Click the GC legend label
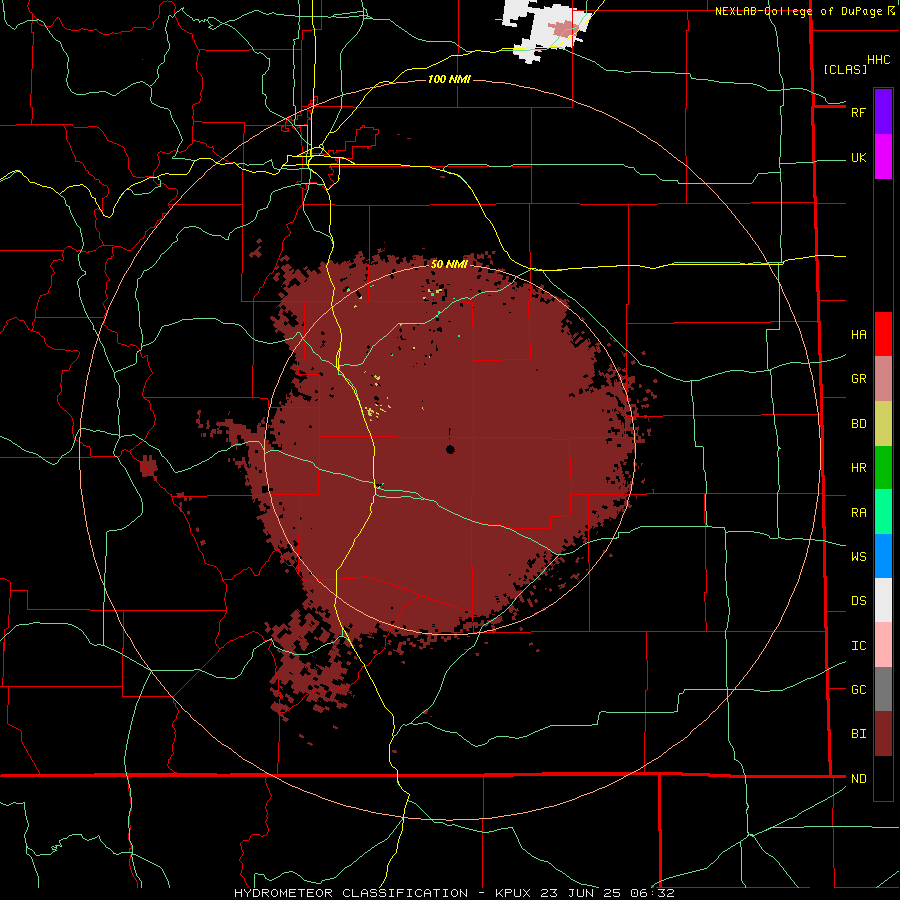This screenshot has height=900, width=900. point(858,690)
